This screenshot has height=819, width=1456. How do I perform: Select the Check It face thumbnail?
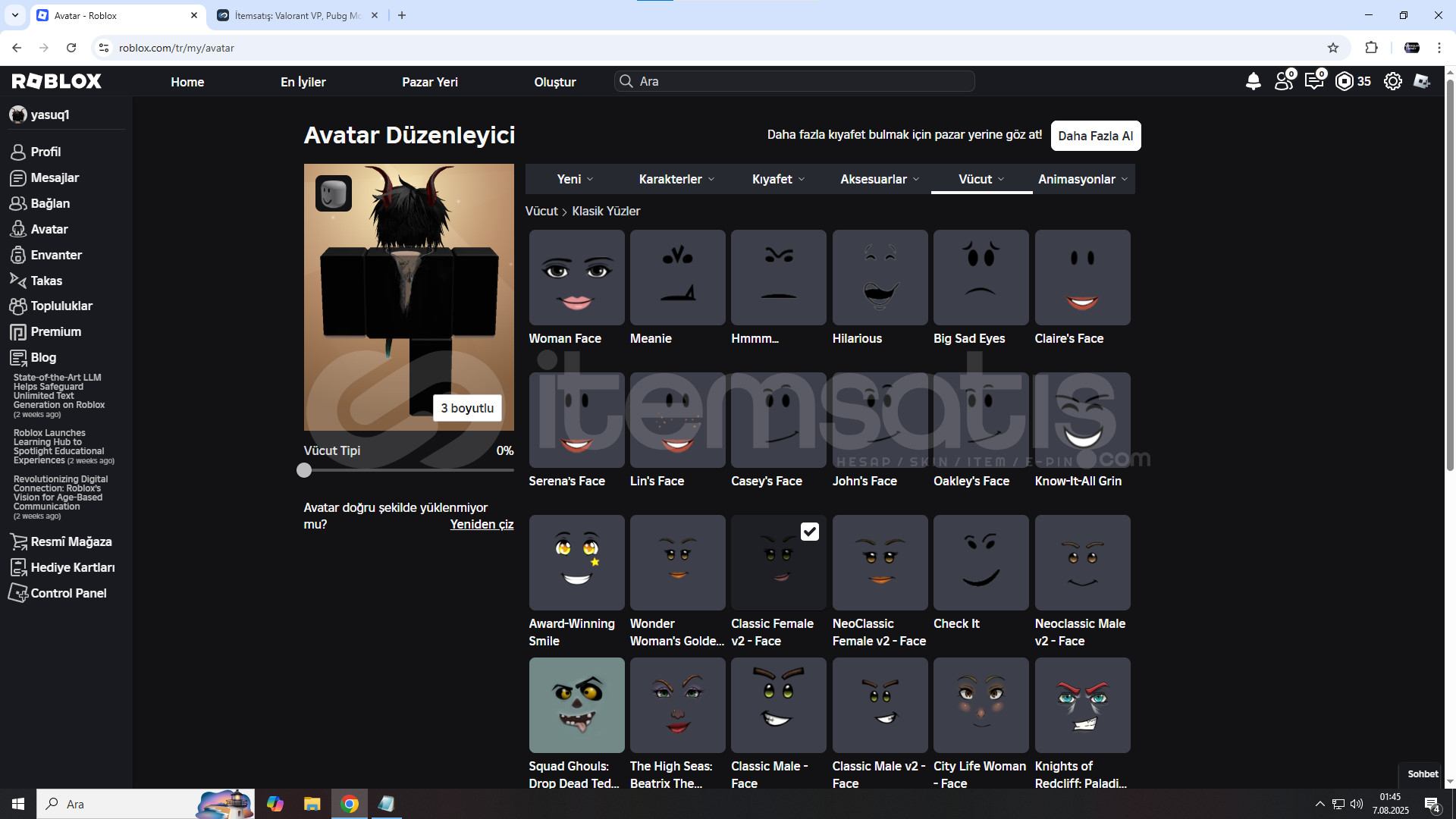click(981, 563)
